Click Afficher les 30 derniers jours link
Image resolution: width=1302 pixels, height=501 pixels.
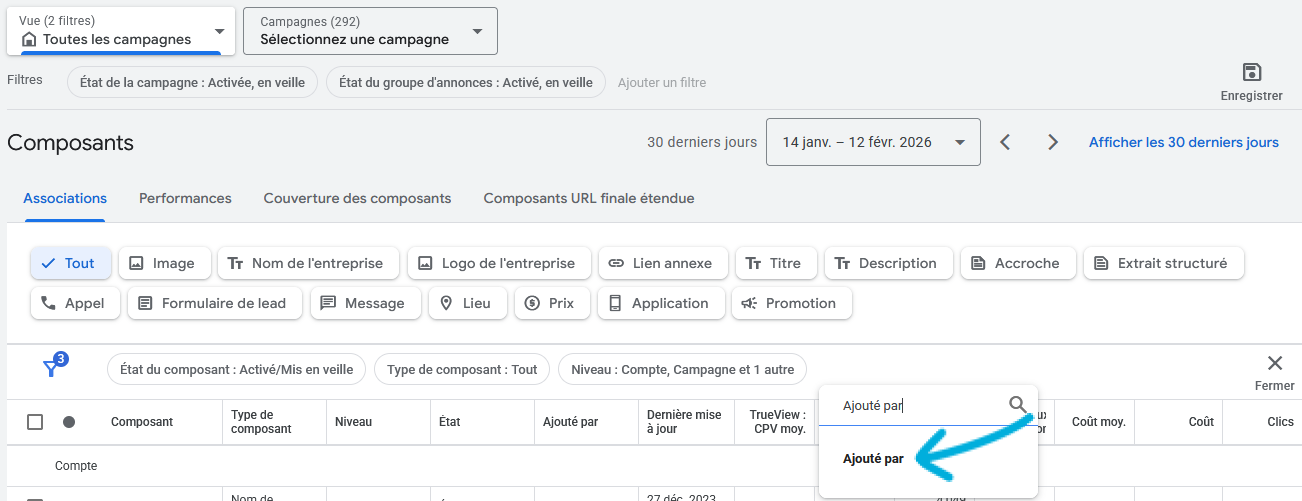tap(1183, 142)
